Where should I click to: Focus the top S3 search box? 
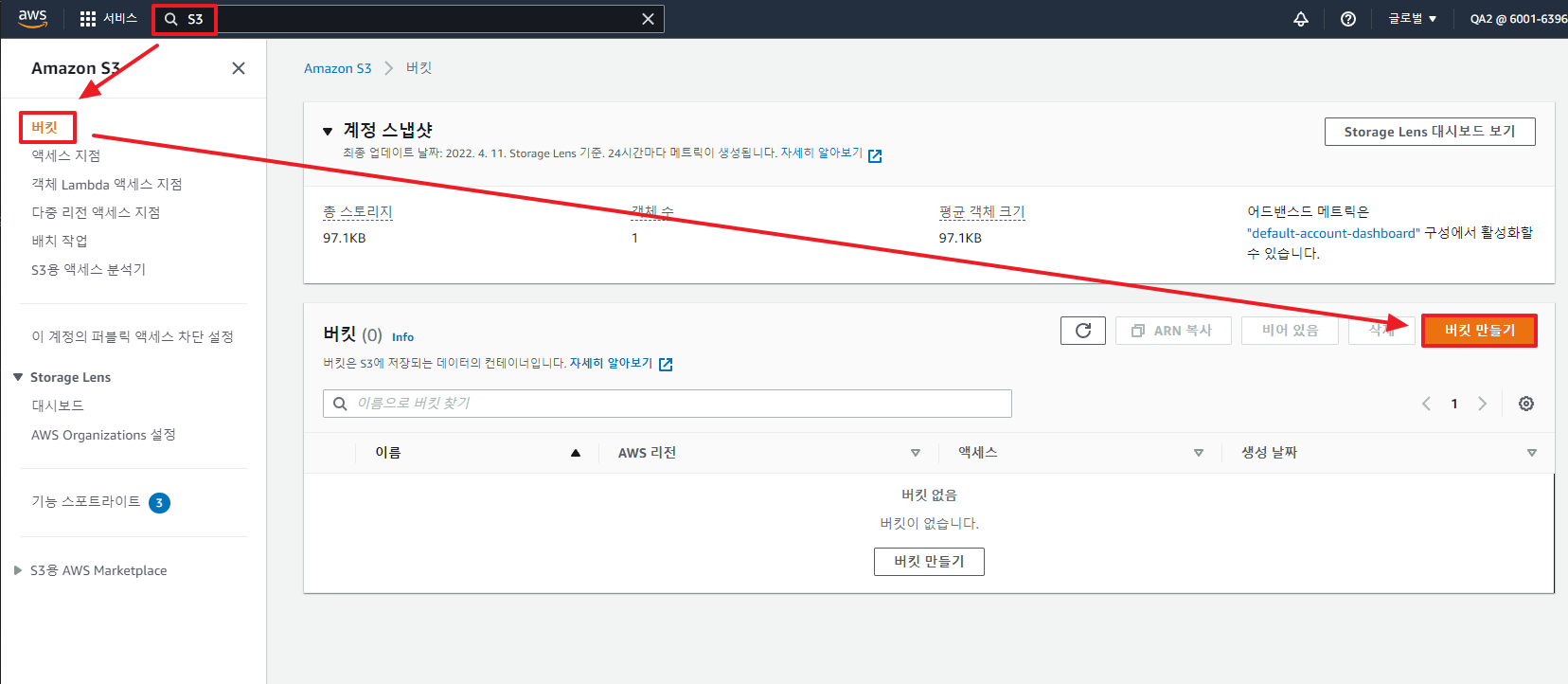pyautogui.click(x=409, y=19)
